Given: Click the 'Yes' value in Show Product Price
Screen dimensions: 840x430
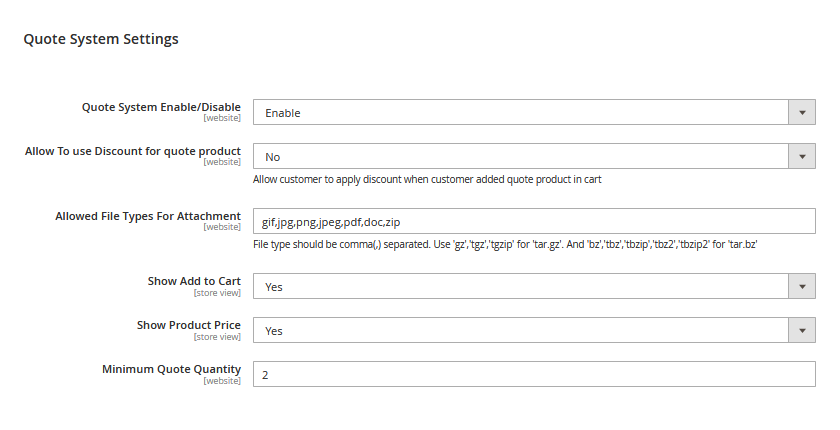Looking at the screenshot, I should [x=274, y=331].
